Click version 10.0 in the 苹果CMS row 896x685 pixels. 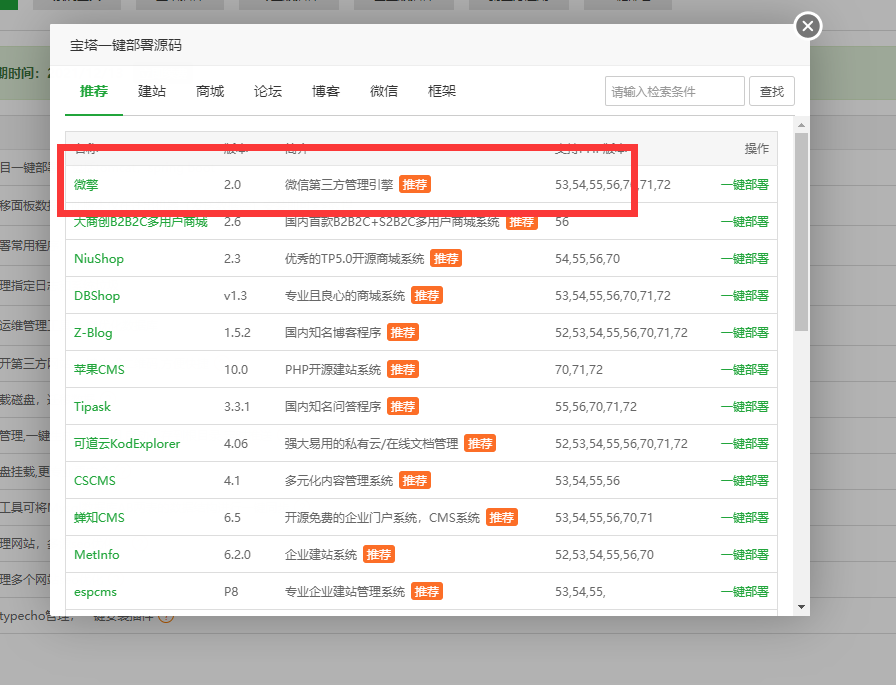[x=236, y=370]
